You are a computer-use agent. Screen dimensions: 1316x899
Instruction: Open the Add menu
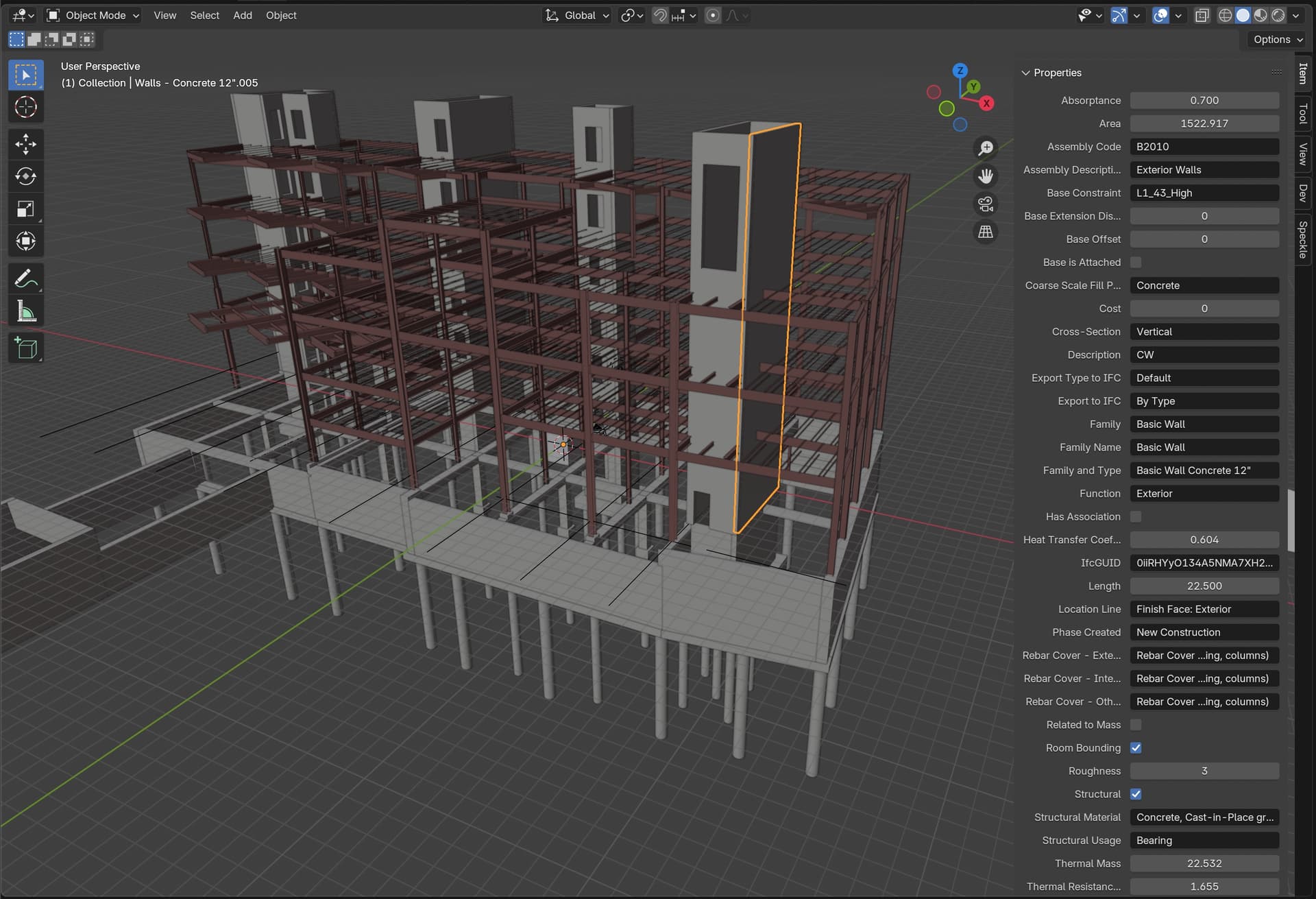pyautogui.click(x=243, y=15)
